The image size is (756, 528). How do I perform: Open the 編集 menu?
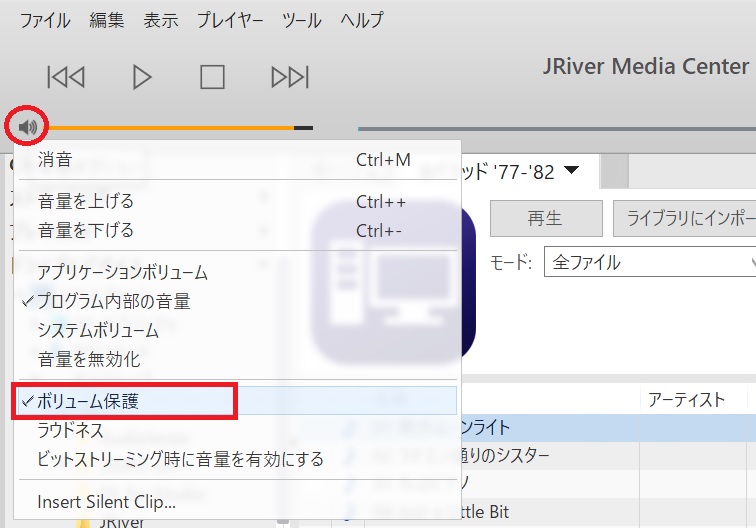coord(107,20)
